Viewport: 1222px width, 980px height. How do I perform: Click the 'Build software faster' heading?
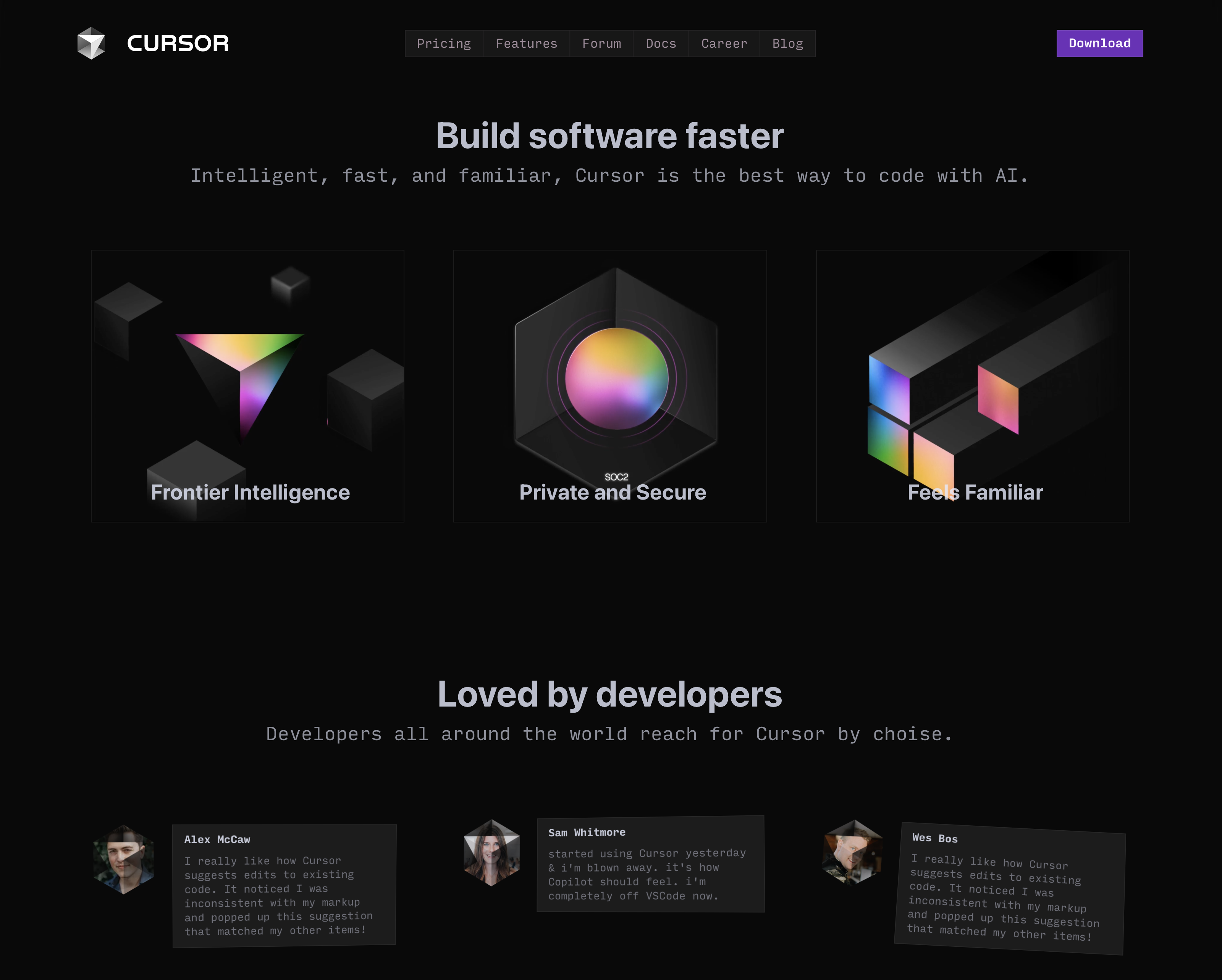[x=610, y=136]
